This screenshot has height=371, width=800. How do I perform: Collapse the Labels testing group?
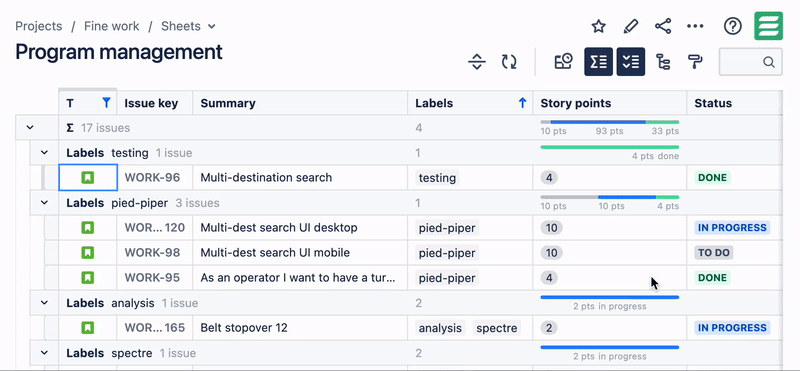coord(44,153)
